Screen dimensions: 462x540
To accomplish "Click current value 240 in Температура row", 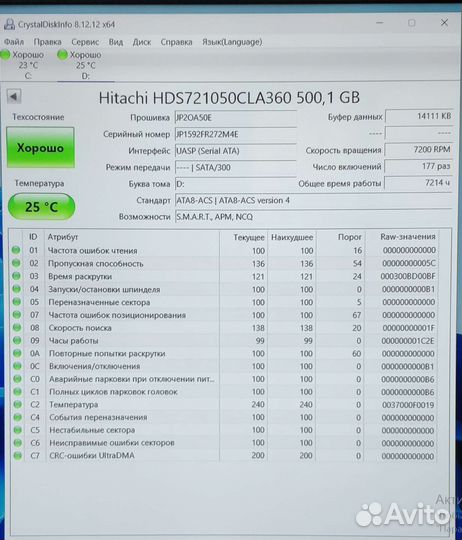I will click(x=258, y=405).
